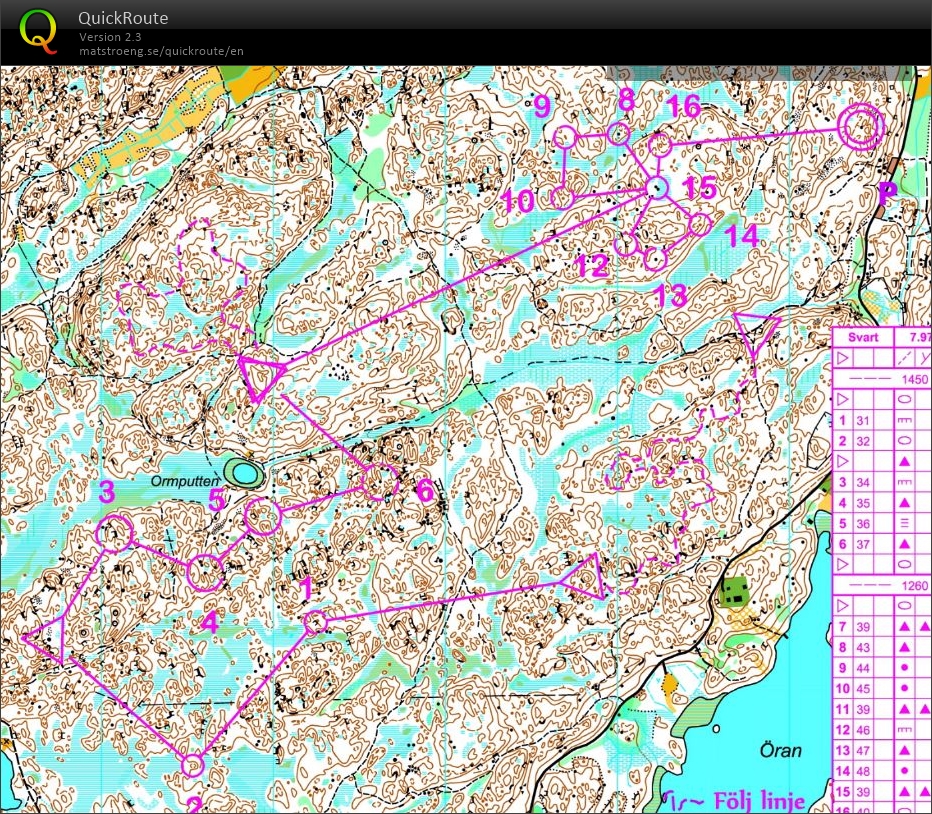Click control number 9 label on map
This screenshot has height=814, width=932.
(x=541, y=107)
